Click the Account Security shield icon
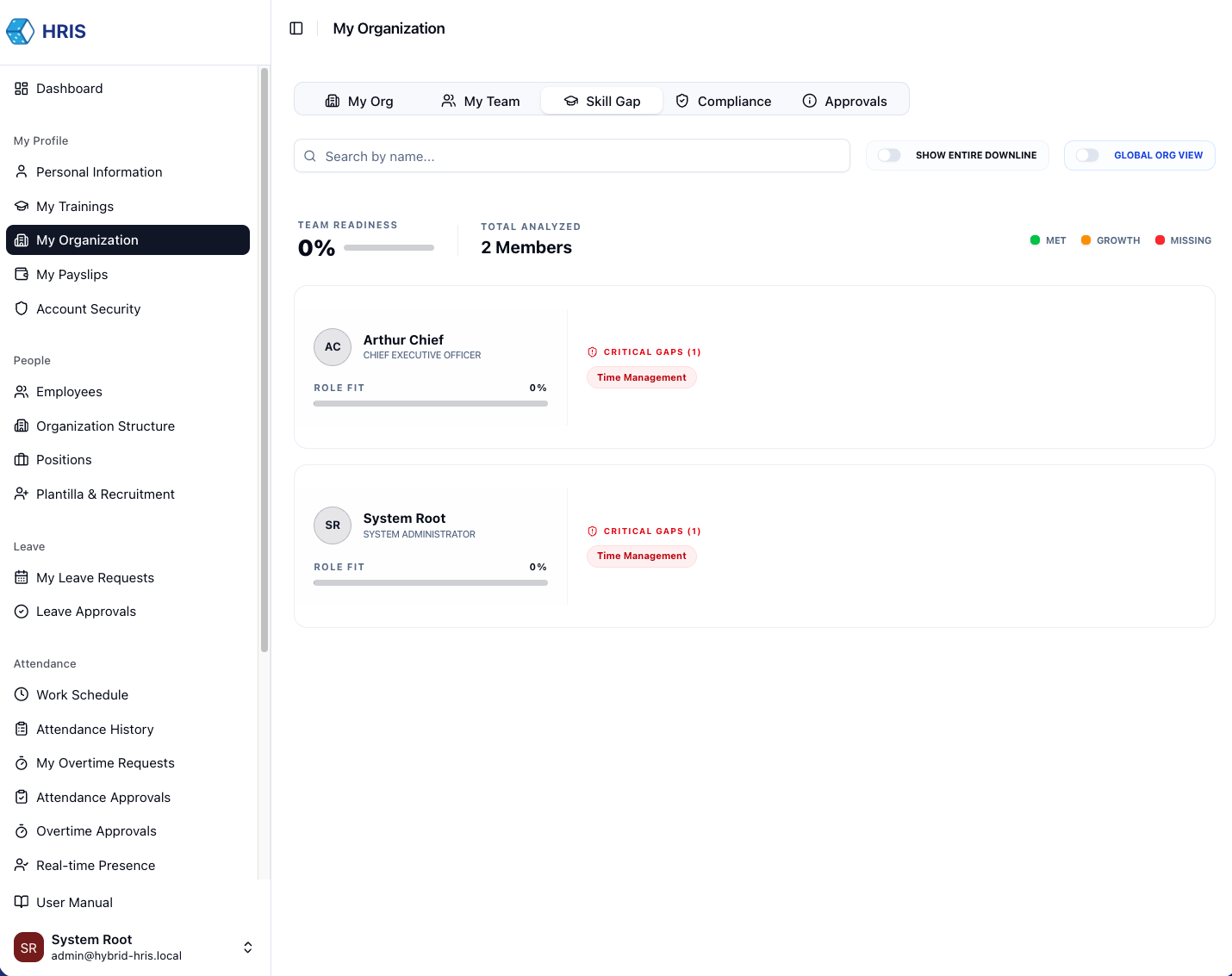Screen dimensions: 1232x976 click(22, 308)
